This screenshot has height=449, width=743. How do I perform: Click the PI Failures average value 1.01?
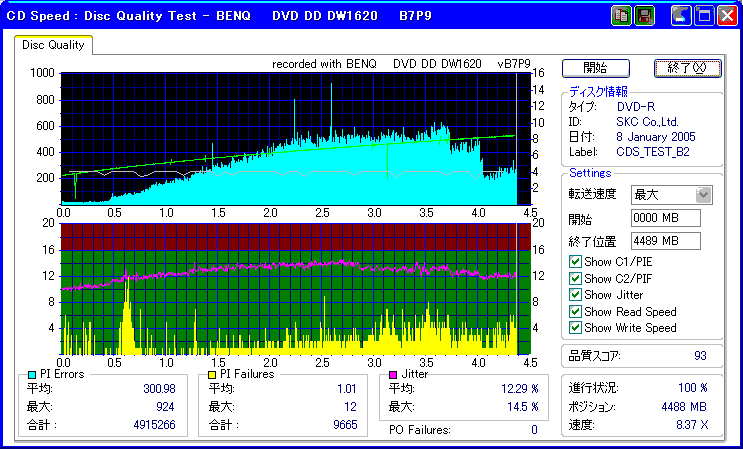[x=347, y=389]
